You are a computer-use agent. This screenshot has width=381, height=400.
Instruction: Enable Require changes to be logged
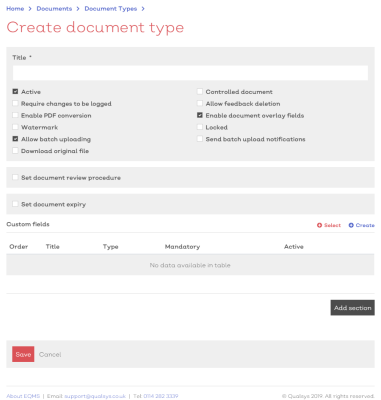pyautogui.click(x=15, y=103)
